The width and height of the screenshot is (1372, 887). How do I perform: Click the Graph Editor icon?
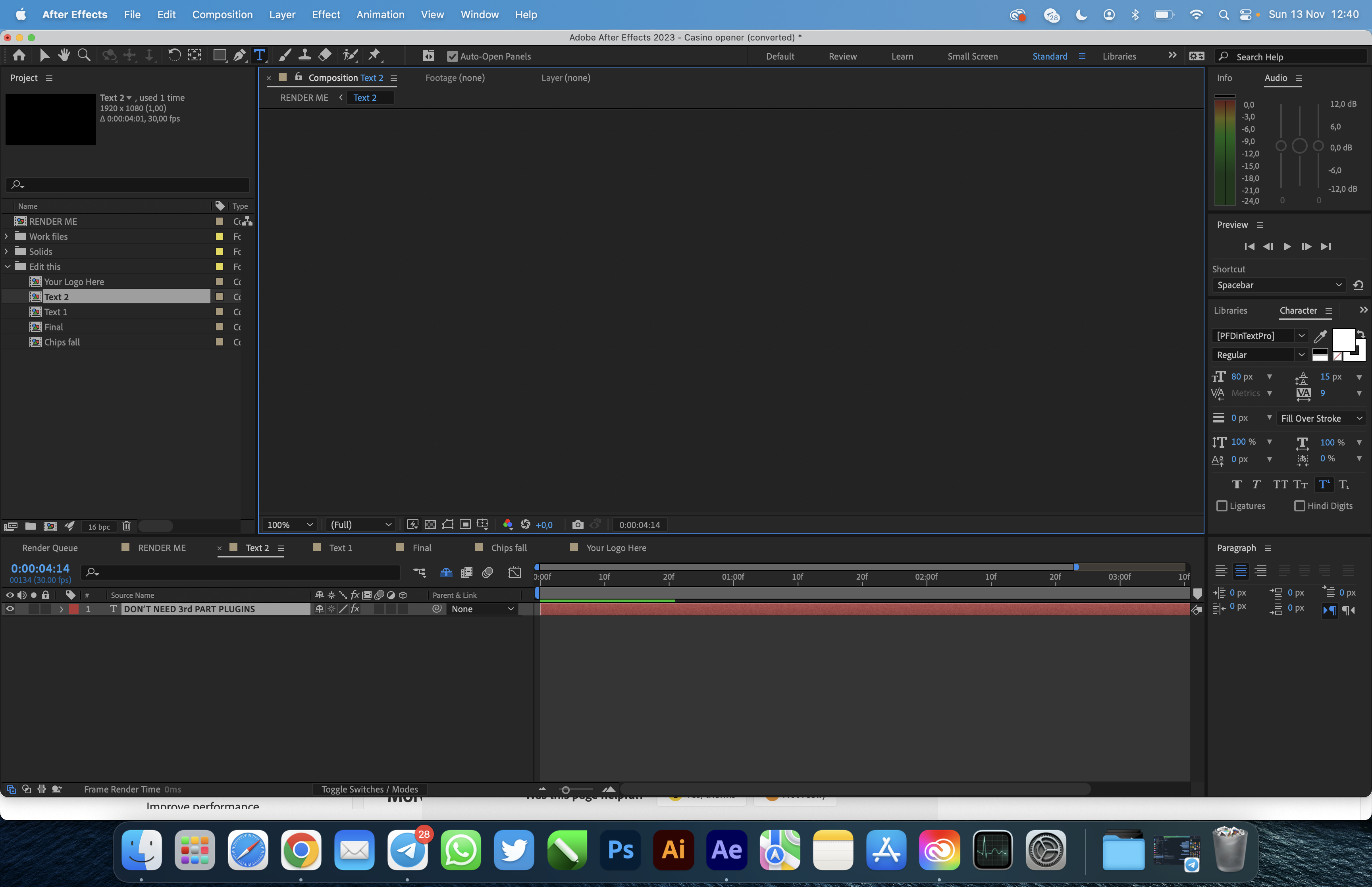pyautogui.click(x=515, y=573)
